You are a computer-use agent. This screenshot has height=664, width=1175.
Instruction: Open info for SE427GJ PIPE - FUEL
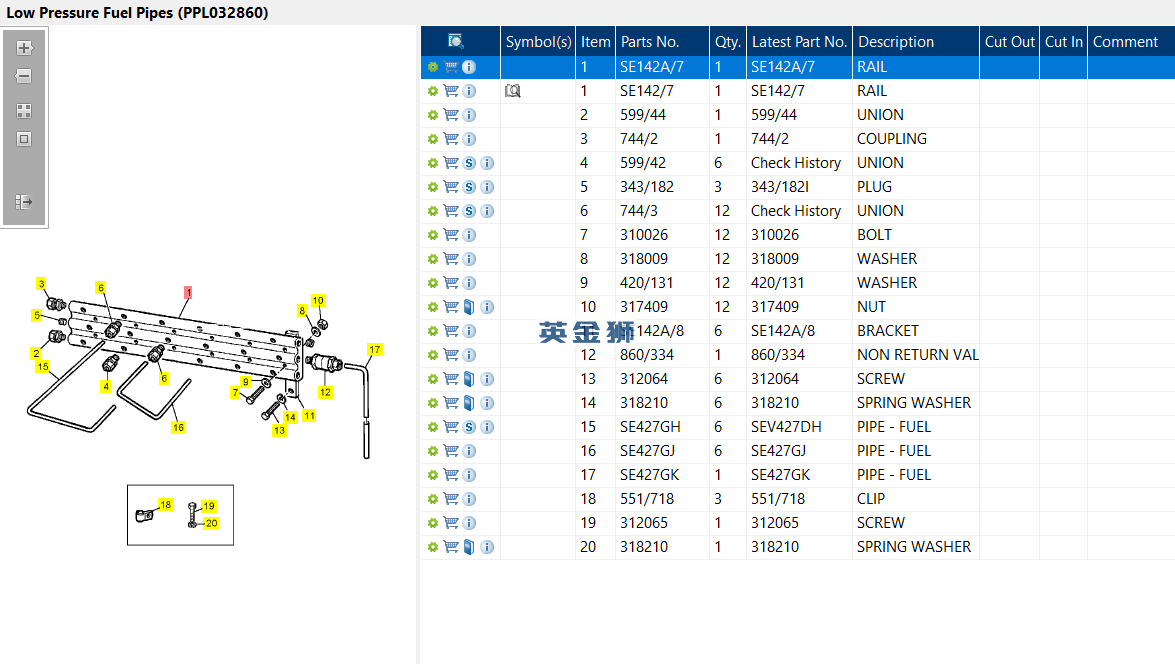tap(469, 450)
